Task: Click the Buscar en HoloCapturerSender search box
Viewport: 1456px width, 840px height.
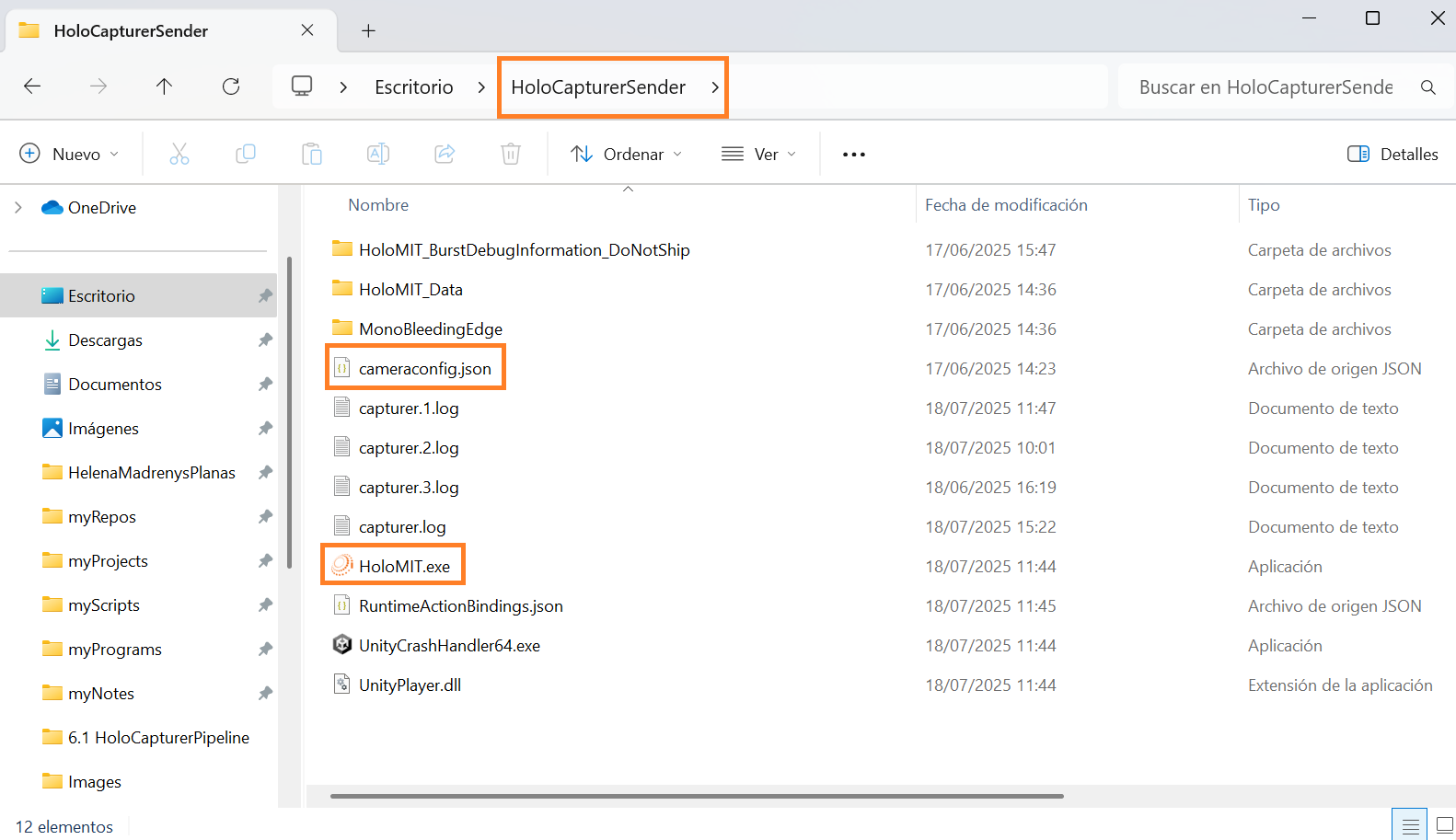Action: (x=1265, y=87)
